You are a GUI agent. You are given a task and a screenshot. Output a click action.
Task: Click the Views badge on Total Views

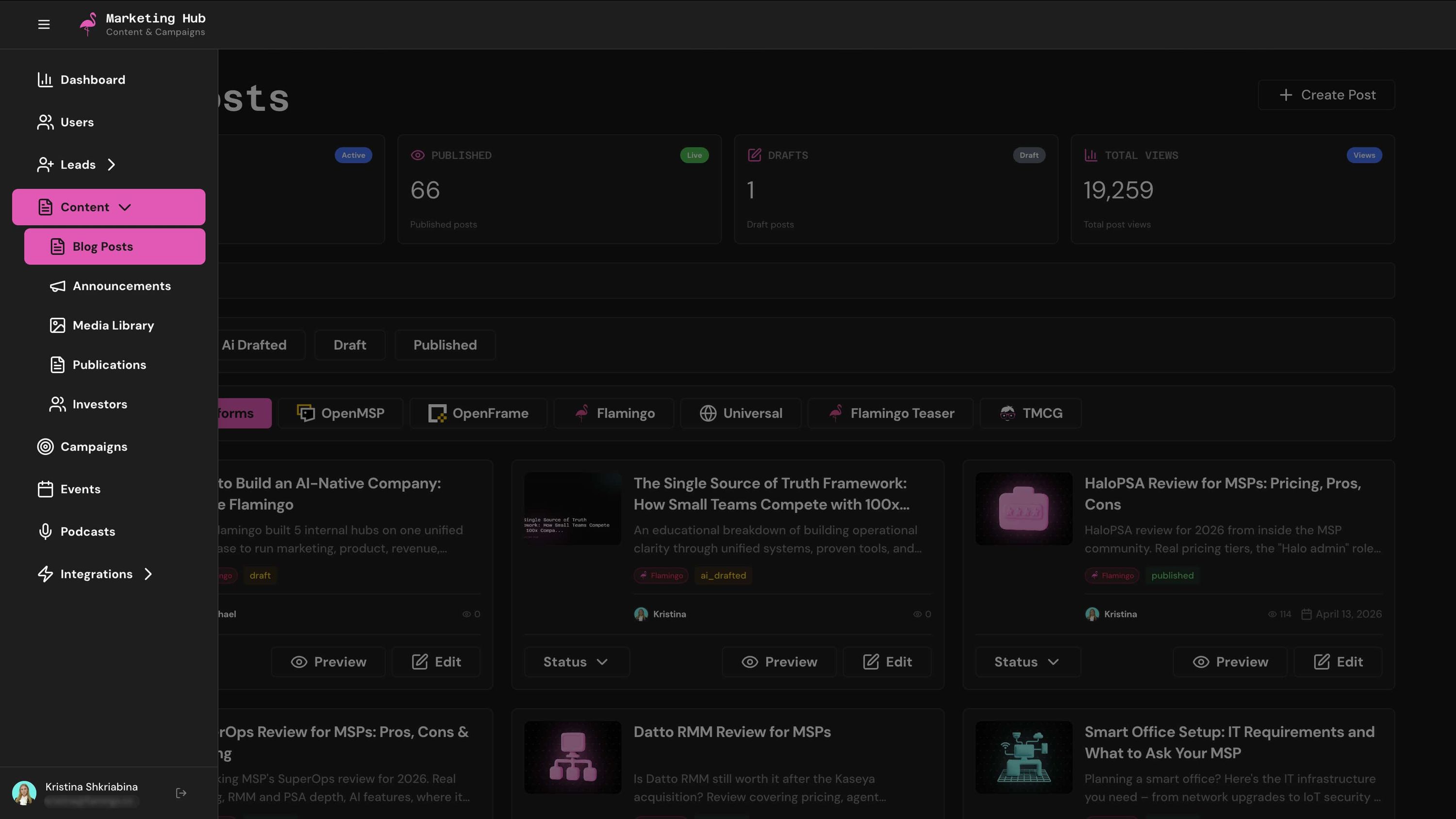[1364, 155]
